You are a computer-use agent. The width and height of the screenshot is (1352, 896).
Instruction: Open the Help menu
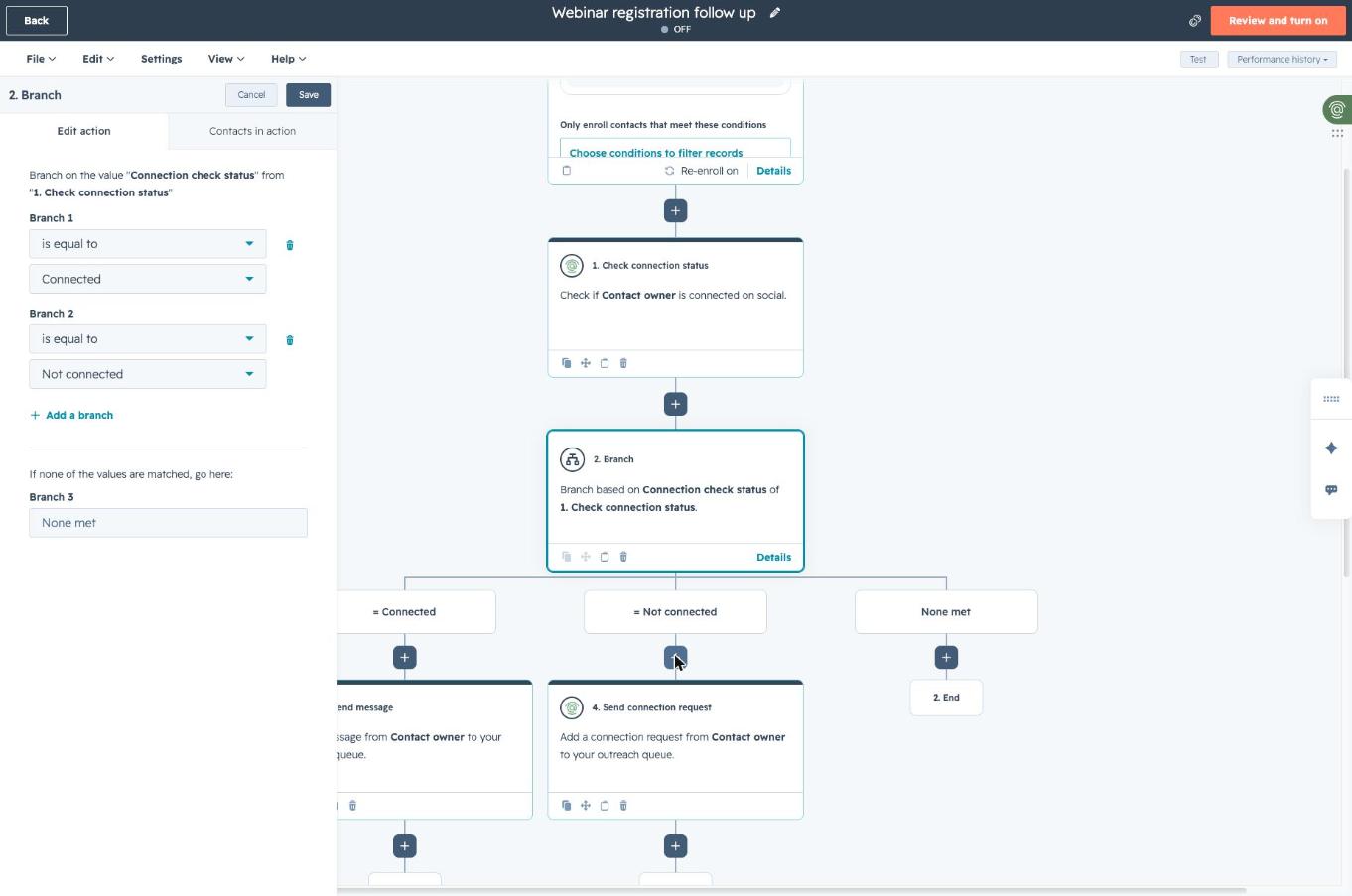click(289, 59)
